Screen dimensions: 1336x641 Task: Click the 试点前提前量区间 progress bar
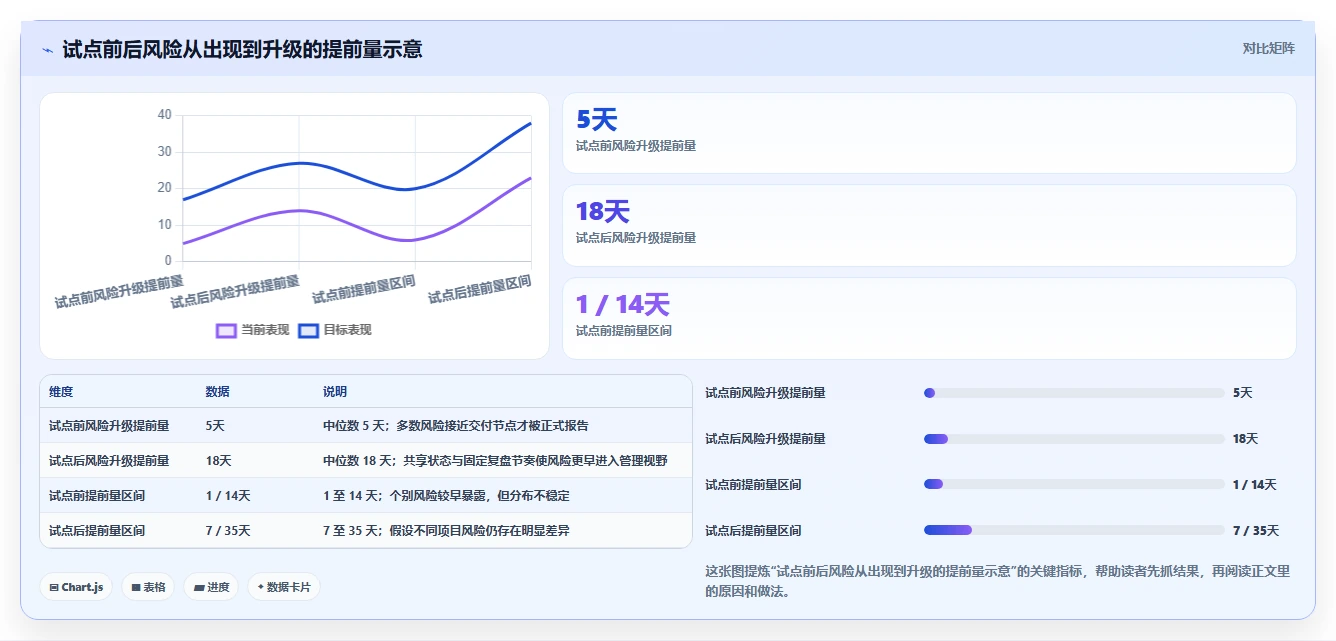point(1074,485)
